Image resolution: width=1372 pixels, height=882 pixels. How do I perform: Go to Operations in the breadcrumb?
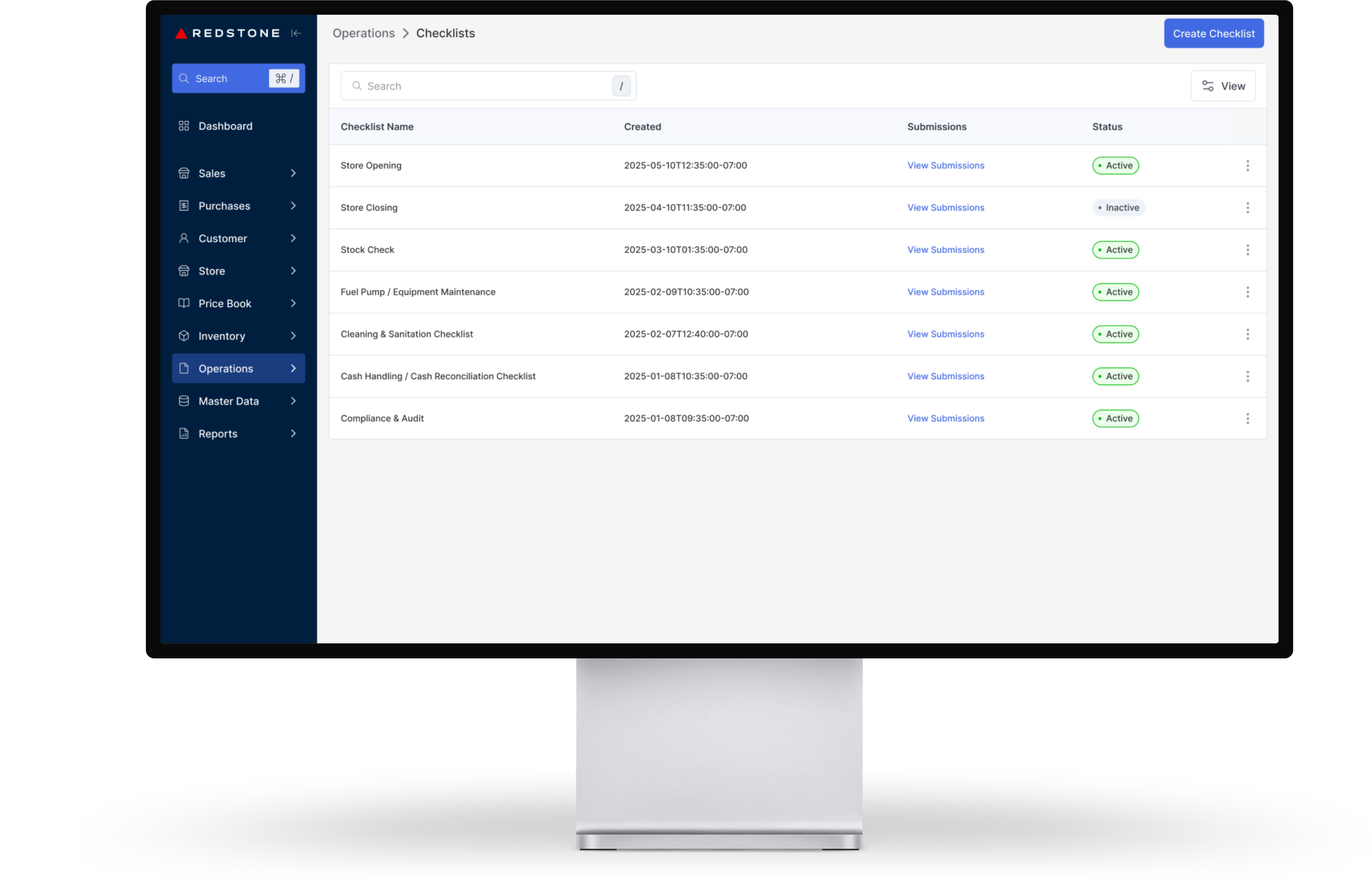coord(363,33)
